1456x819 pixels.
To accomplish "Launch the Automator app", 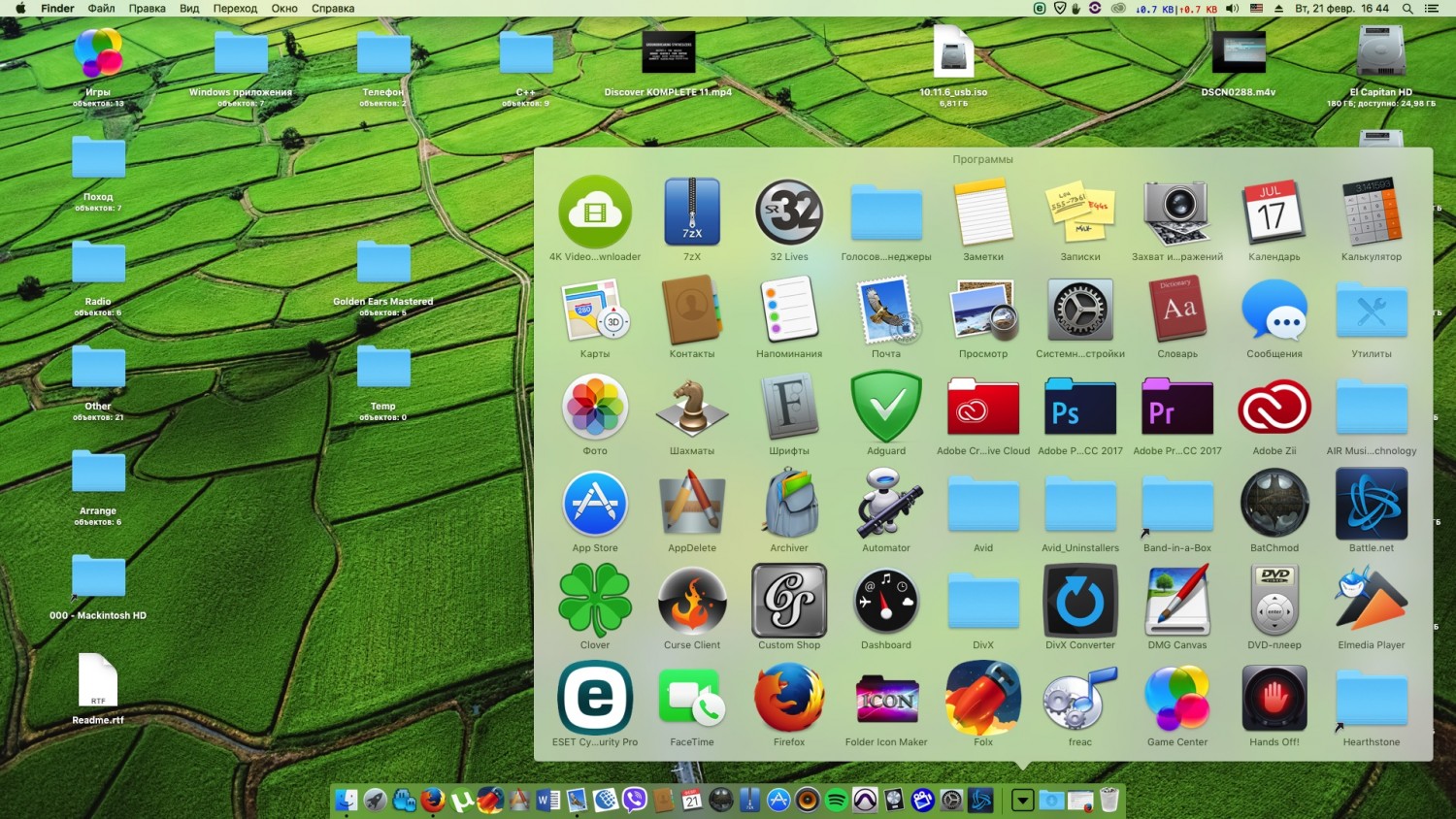I will (x=886, y=503).
